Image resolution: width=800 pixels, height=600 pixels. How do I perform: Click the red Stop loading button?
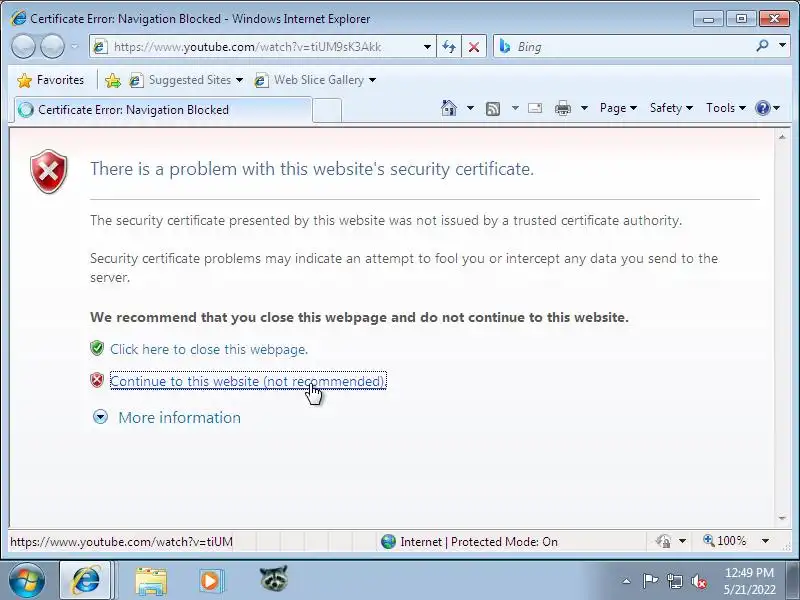click(x=473, y=47)
